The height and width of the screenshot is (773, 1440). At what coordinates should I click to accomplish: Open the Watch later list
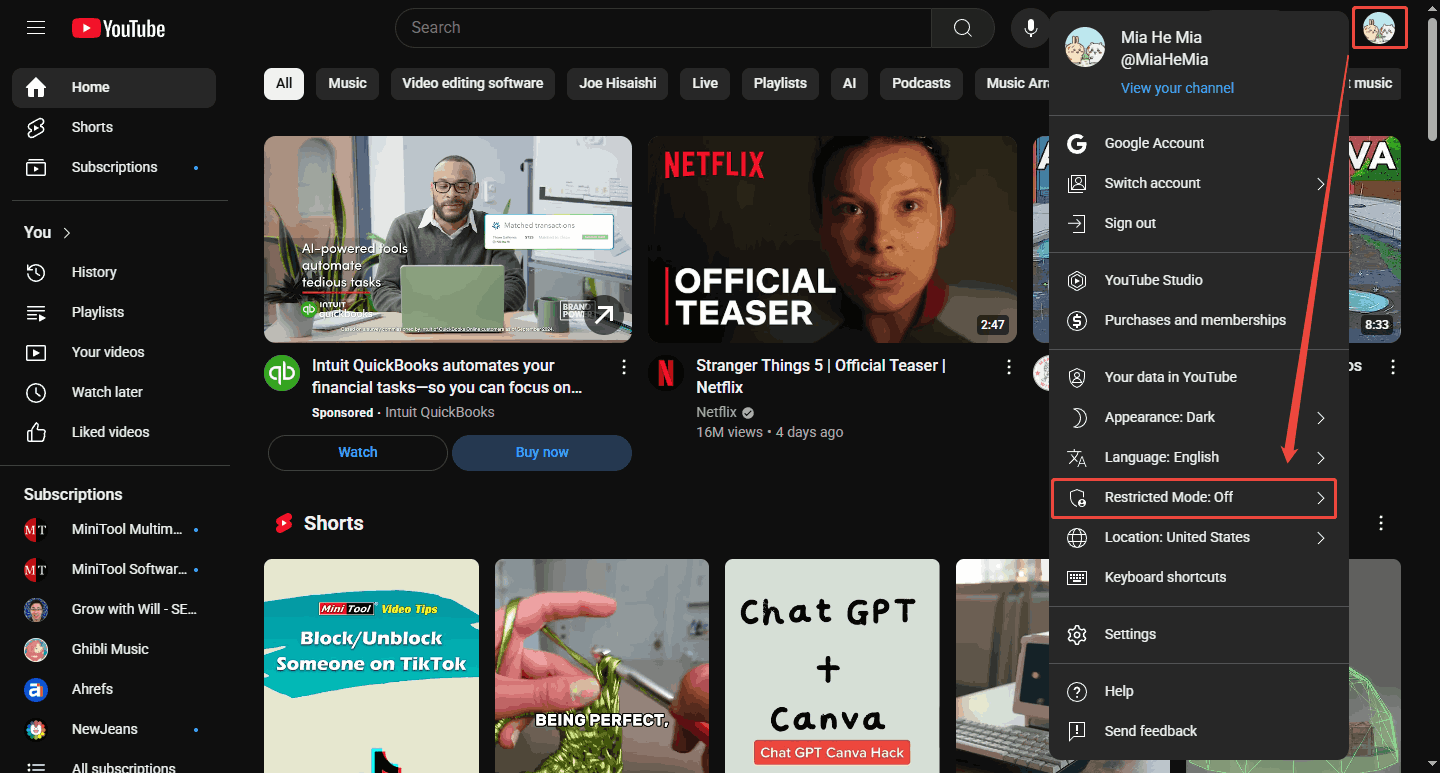pyautogui.click(x=114, y=392)
